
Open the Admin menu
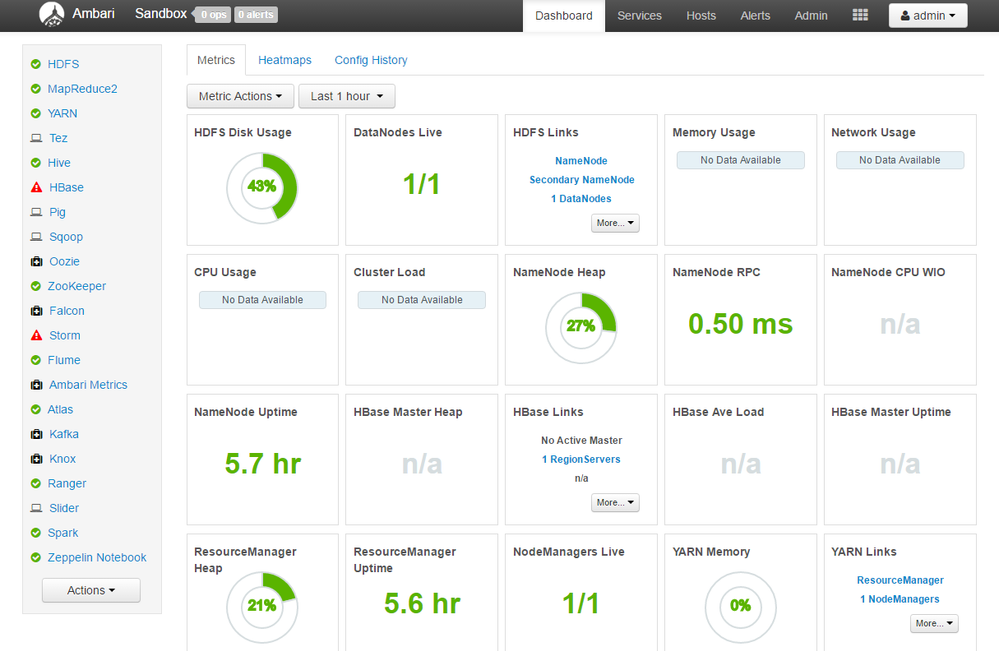[x=811, y=16]
